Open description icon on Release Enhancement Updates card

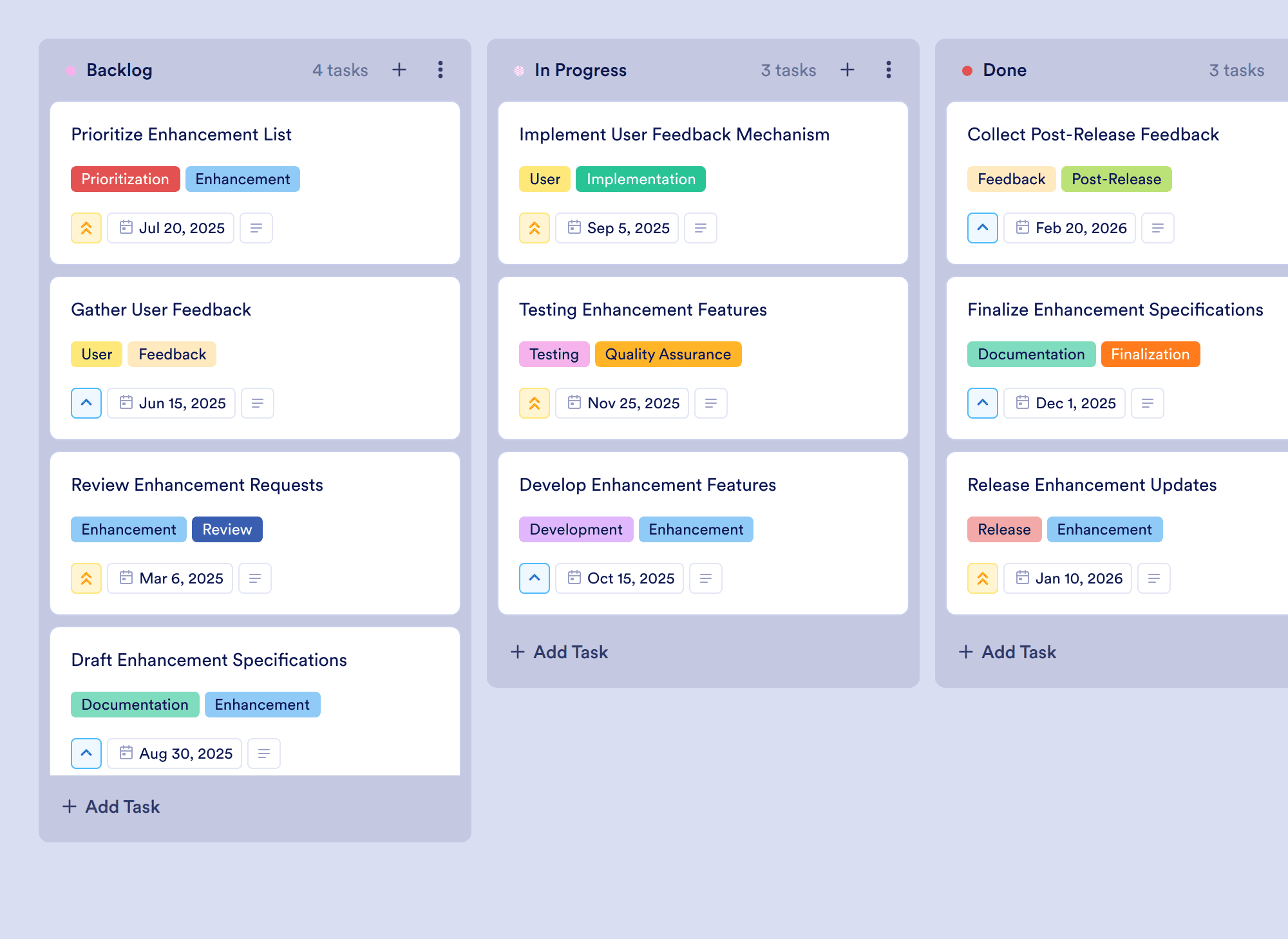click(1154, 578)
